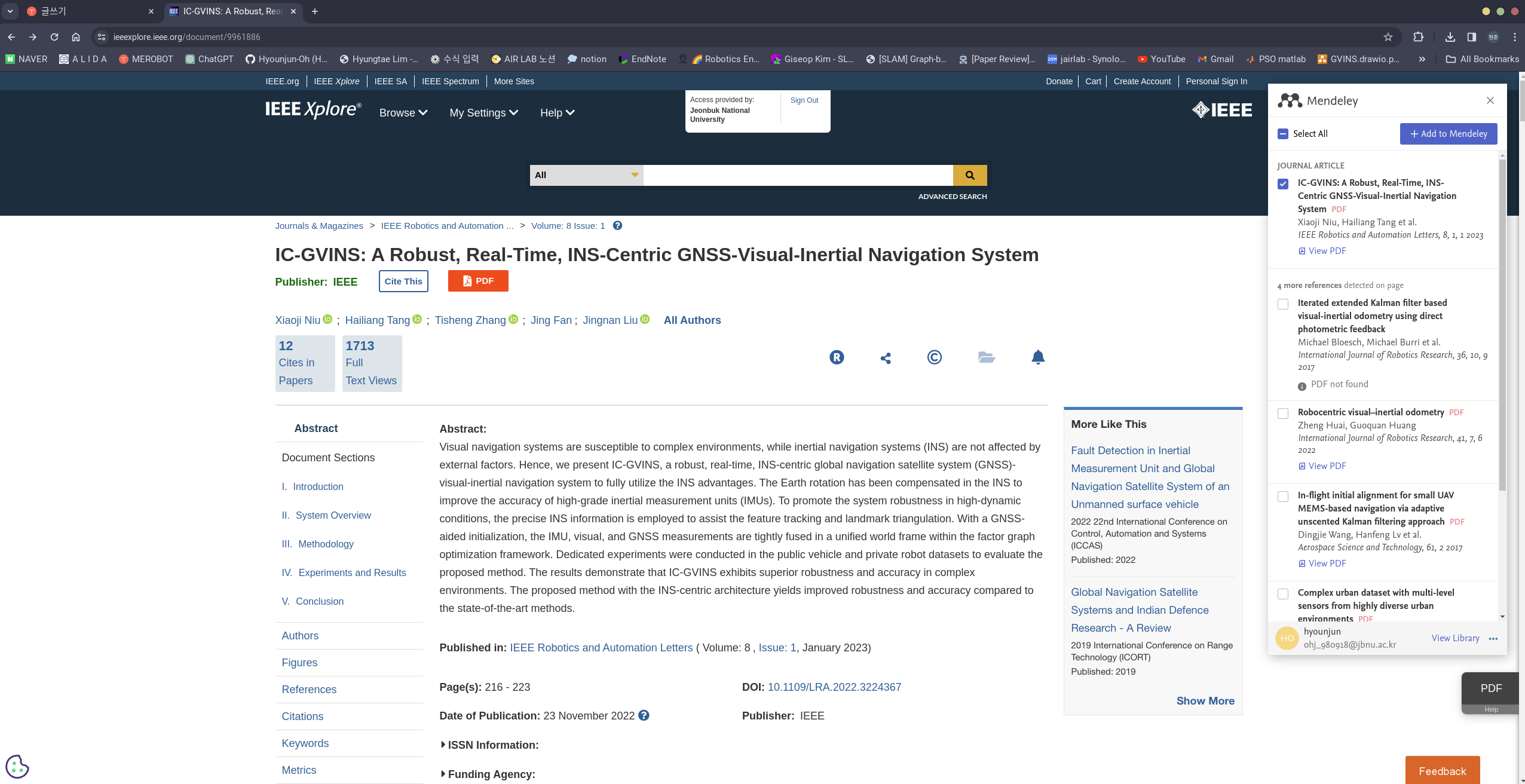Bookmark this page with star icon

(1388, 37)
